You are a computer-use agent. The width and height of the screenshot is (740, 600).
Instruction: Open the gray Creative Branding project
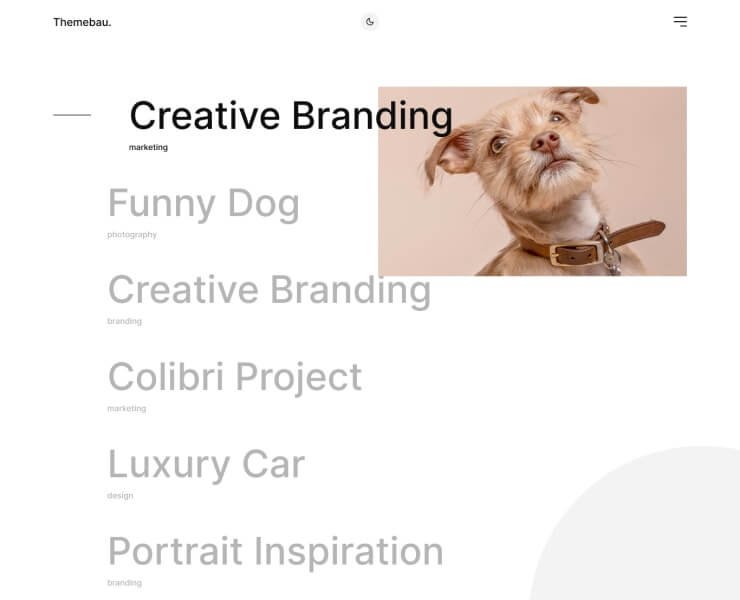(269, 290)
